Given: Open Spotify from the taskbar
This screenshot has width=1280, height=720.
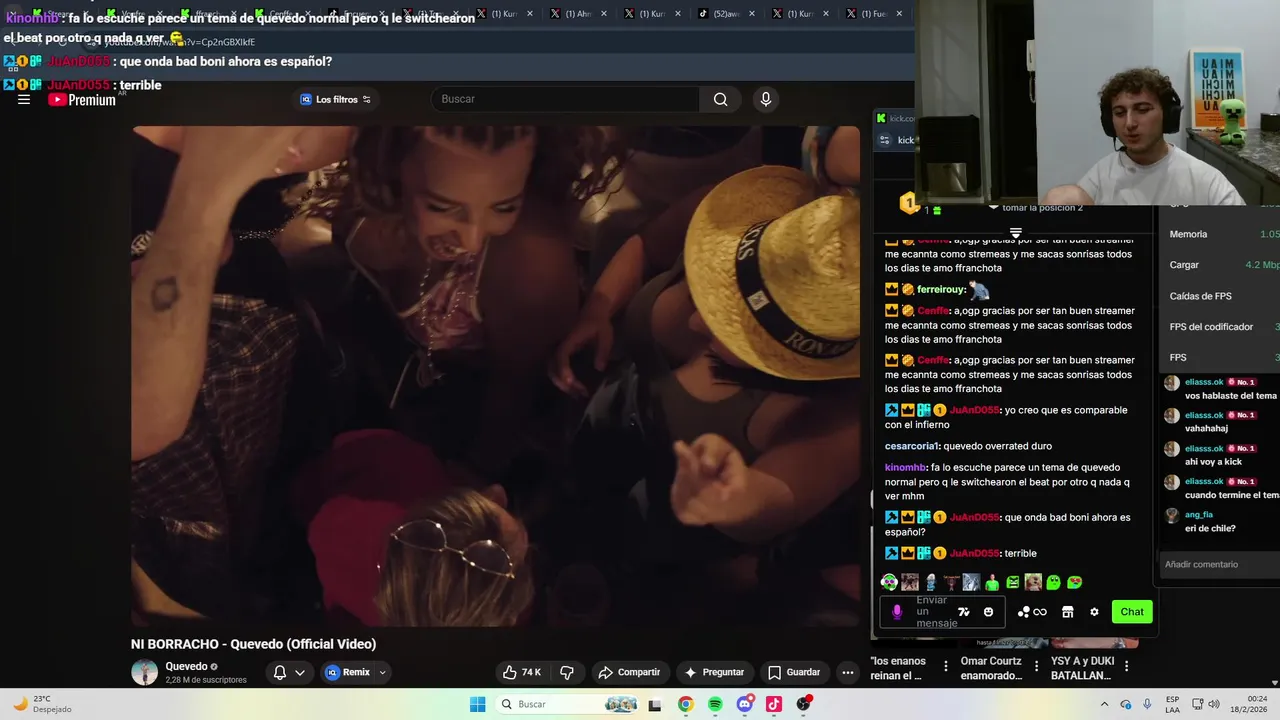Looking at the screenshot, I should coord(715,704).
